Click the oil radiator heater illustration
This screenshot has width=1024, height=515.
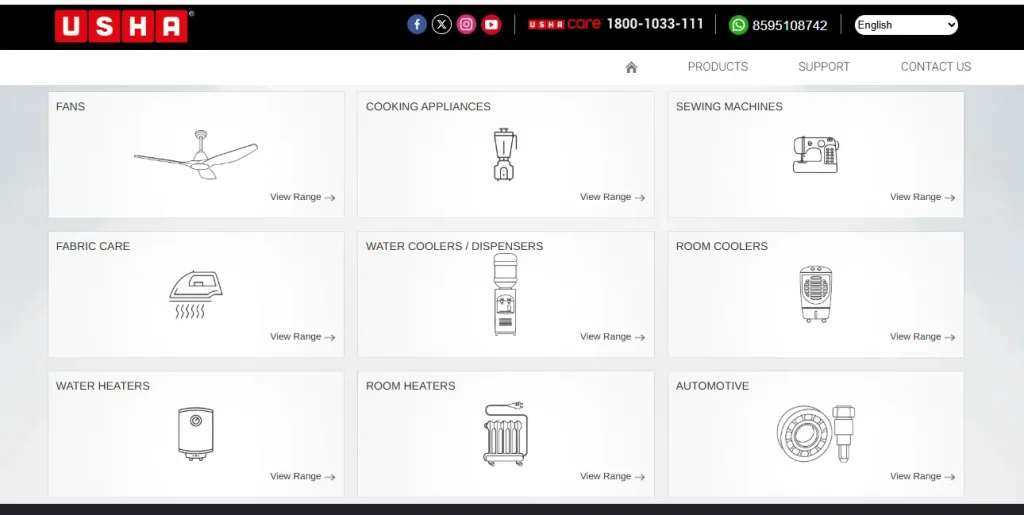click(x=505, y=434)
